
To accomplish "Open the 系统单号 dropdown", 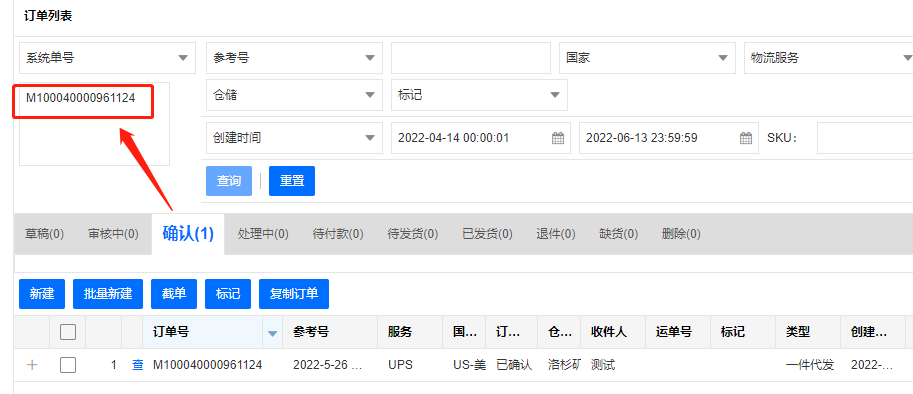I will tap(108, 58).
